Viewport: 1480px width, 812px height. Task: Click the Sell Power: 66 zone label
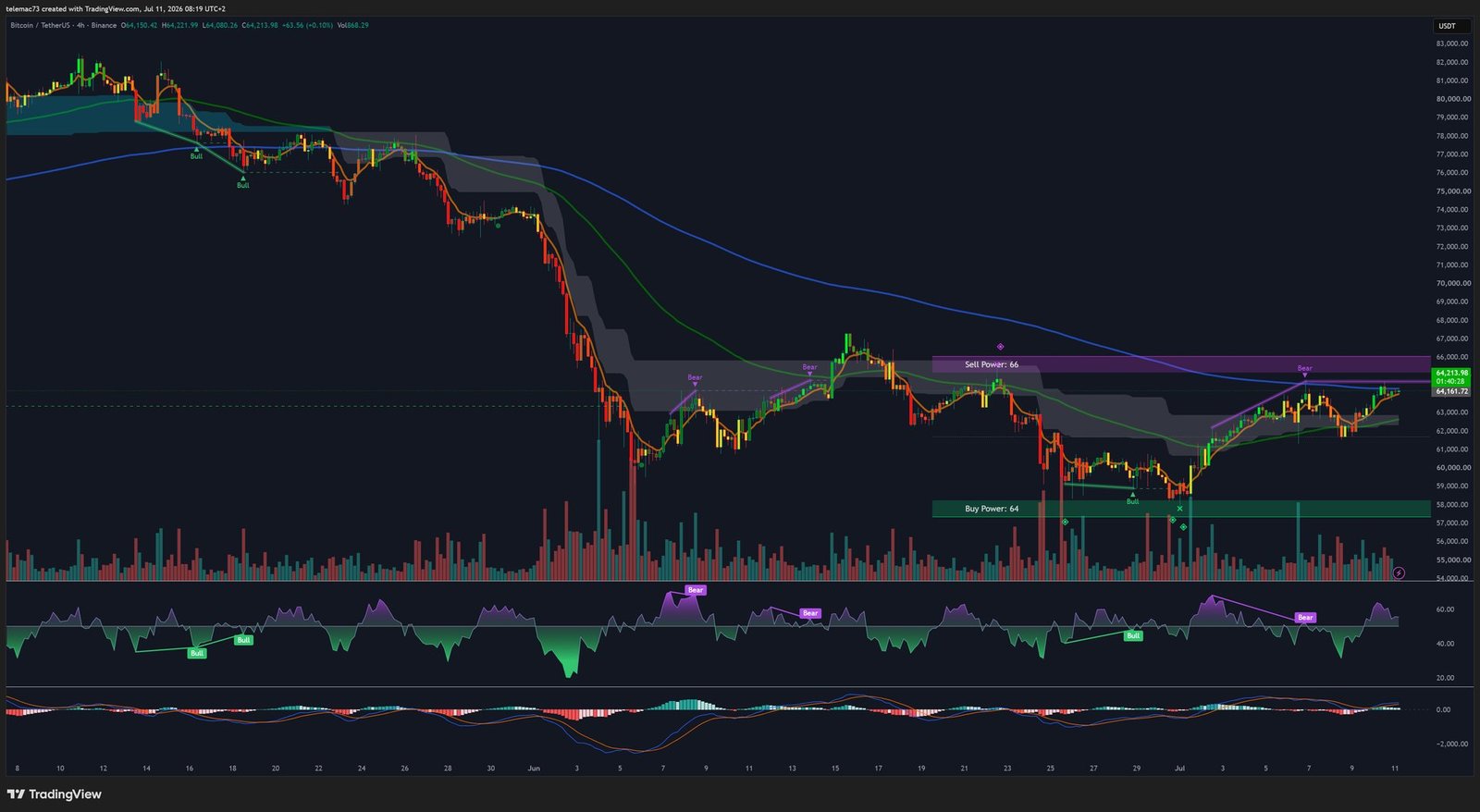pos(992,364)
